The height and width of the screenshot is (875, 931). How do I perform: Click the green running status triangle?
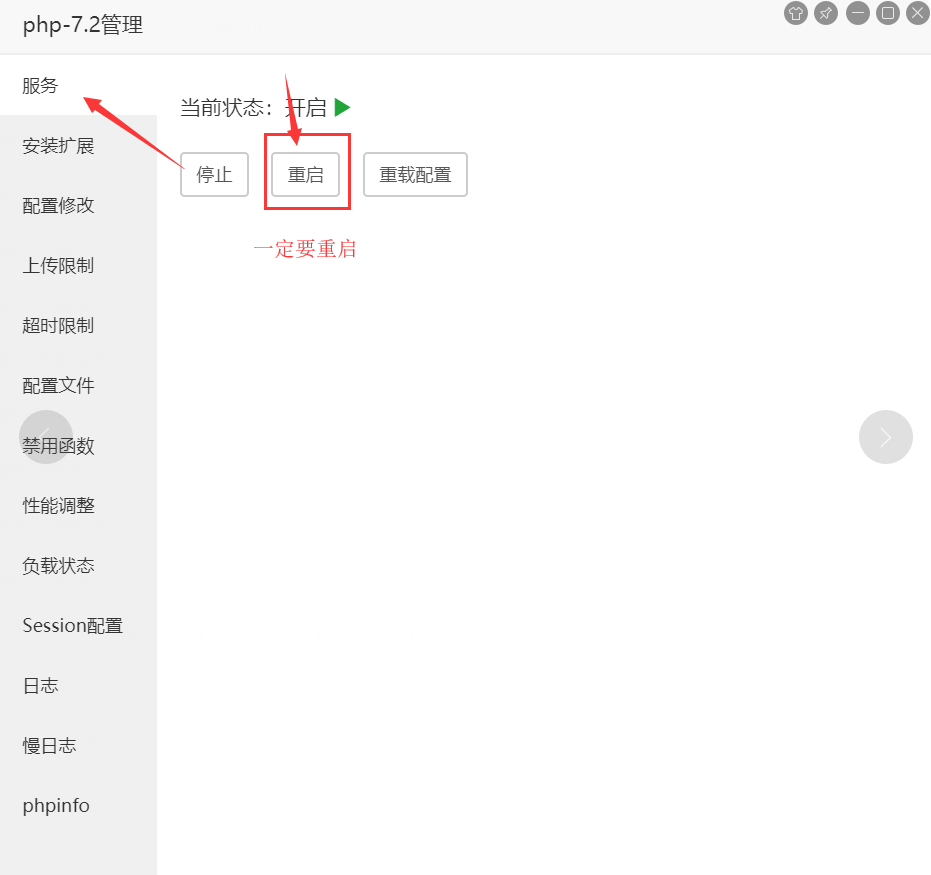(342, 107)
